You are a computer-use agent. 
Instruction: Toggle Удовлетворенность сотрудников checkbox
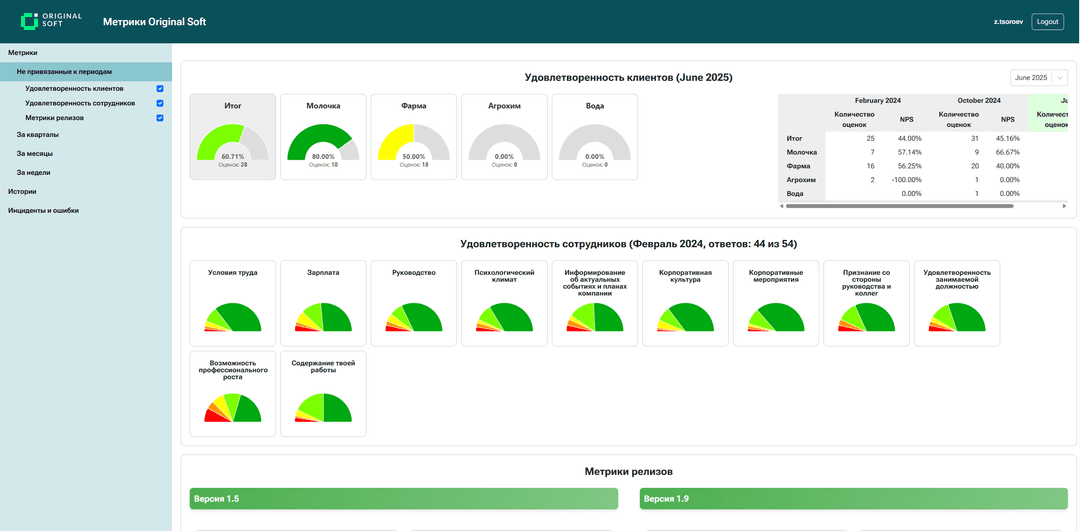point(160,103)
